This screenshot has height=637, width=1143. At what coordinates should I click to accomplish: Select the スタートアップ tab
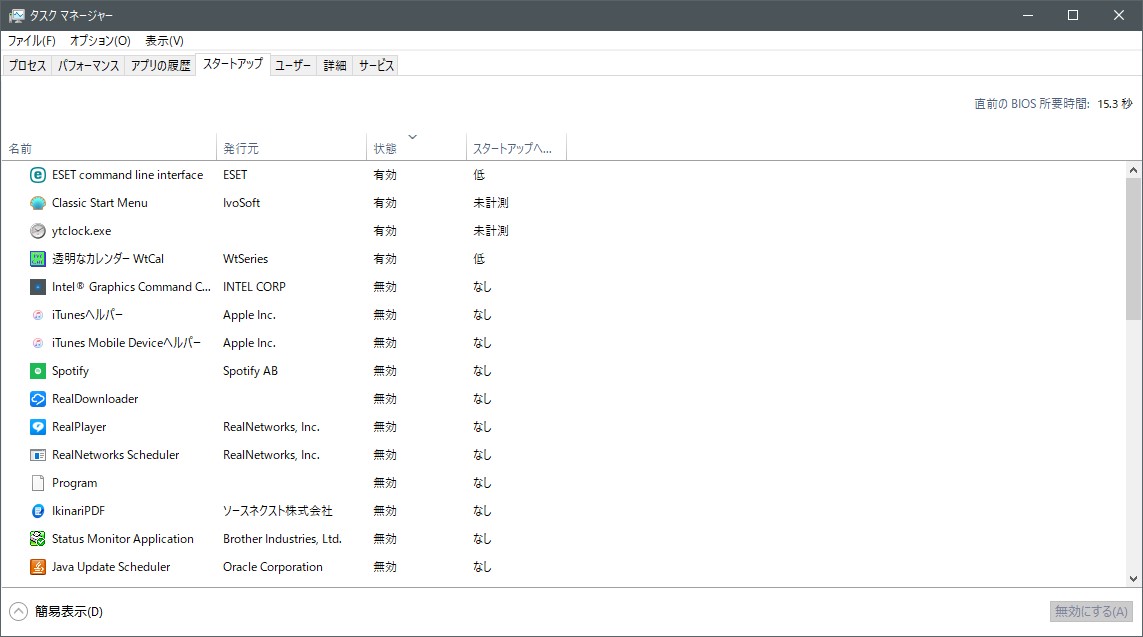point(233,64)
